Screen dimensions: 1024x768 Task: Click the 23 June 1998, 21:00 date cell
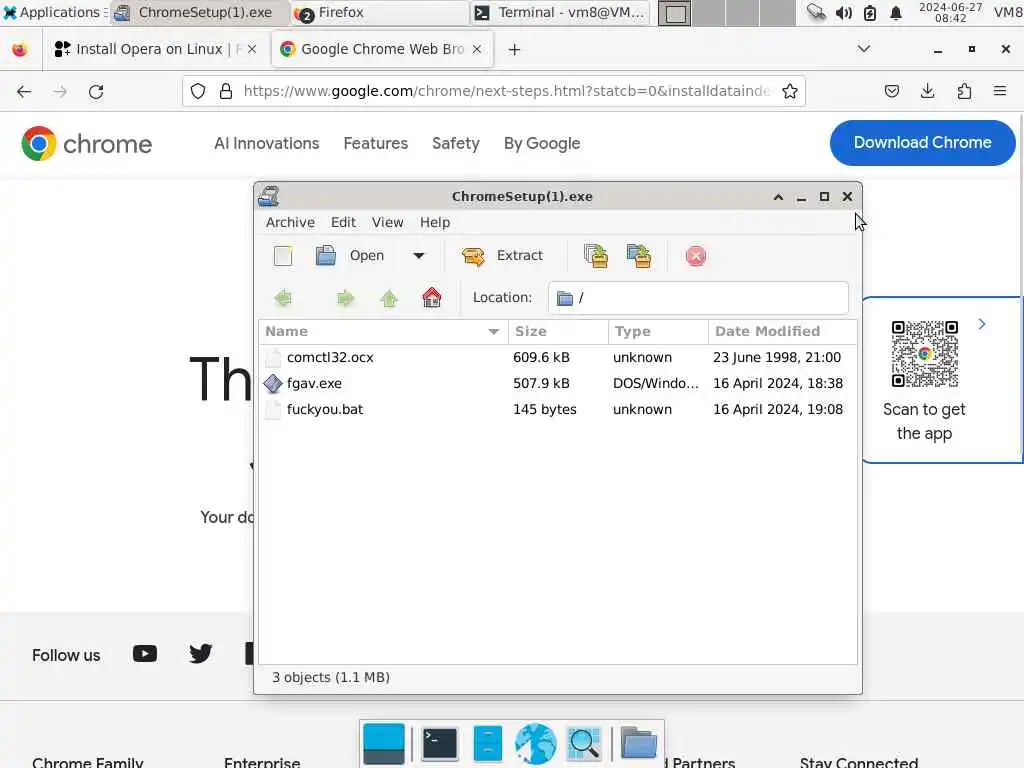click(x=776, y=357)
